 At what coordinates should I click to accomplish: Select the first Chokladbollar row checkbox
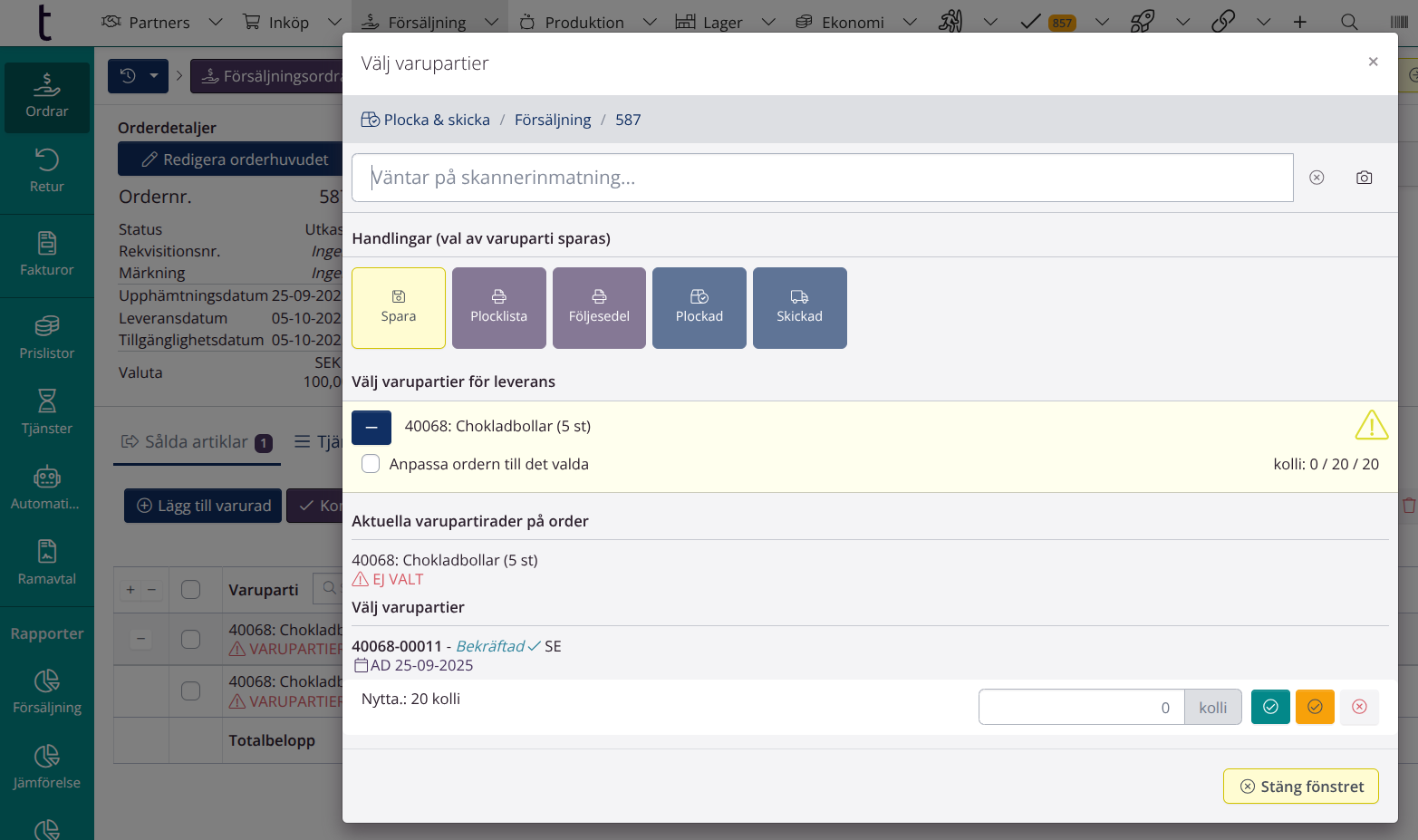tap(190, 639)
